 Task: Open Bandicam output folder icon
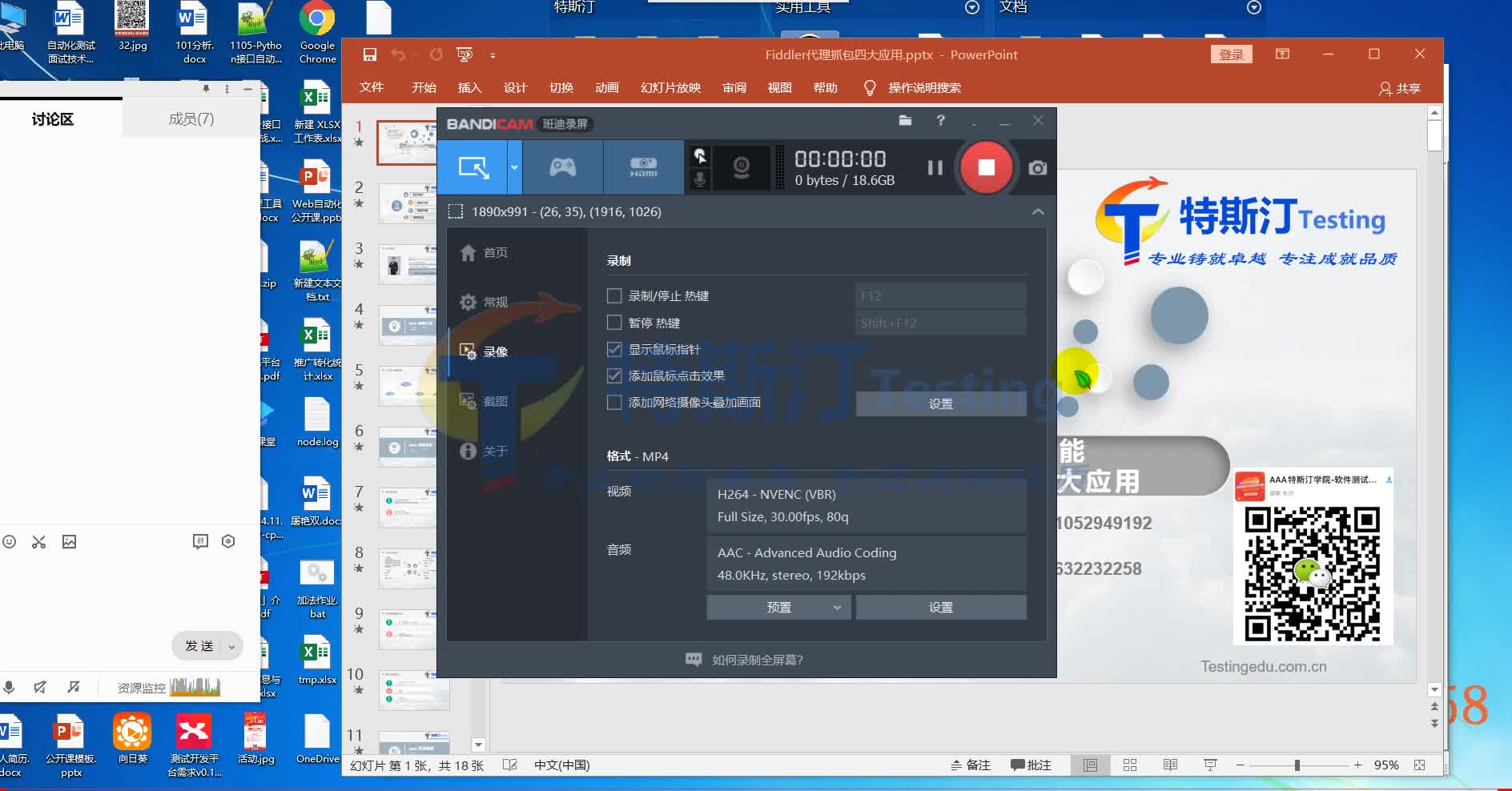(x=905, y=121)
